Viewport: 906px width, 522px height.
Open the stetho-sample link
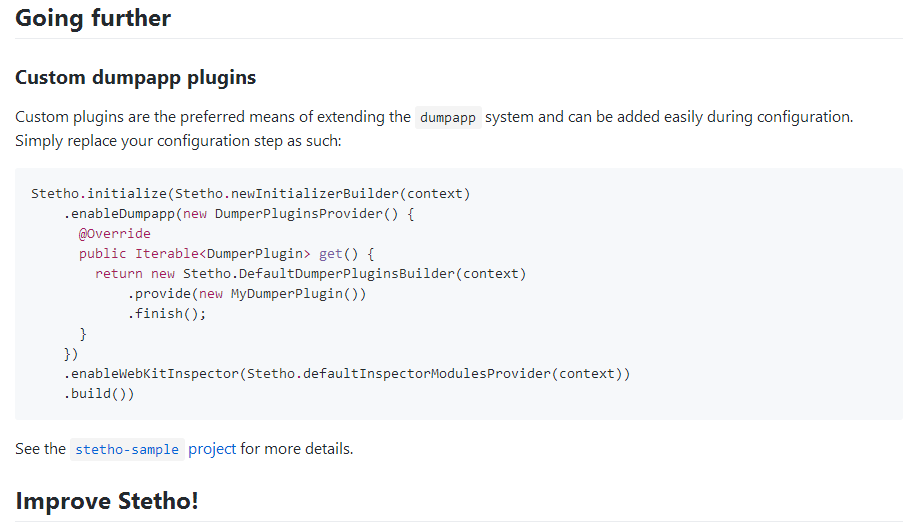point(127,449)
